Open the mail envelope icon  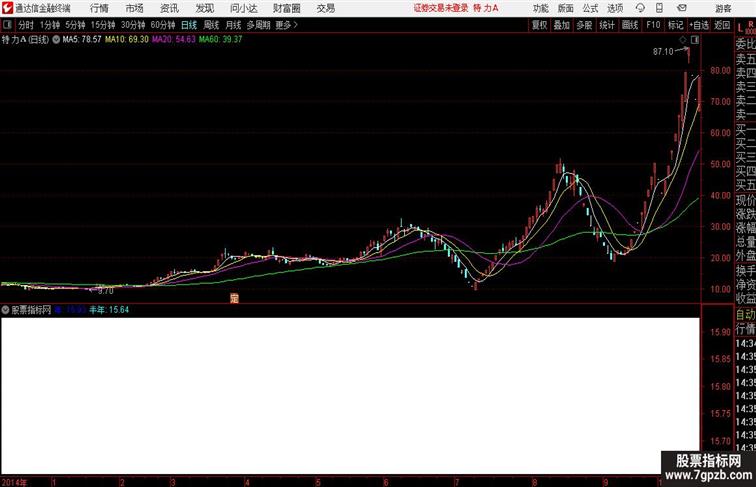(x=682, y=8)
